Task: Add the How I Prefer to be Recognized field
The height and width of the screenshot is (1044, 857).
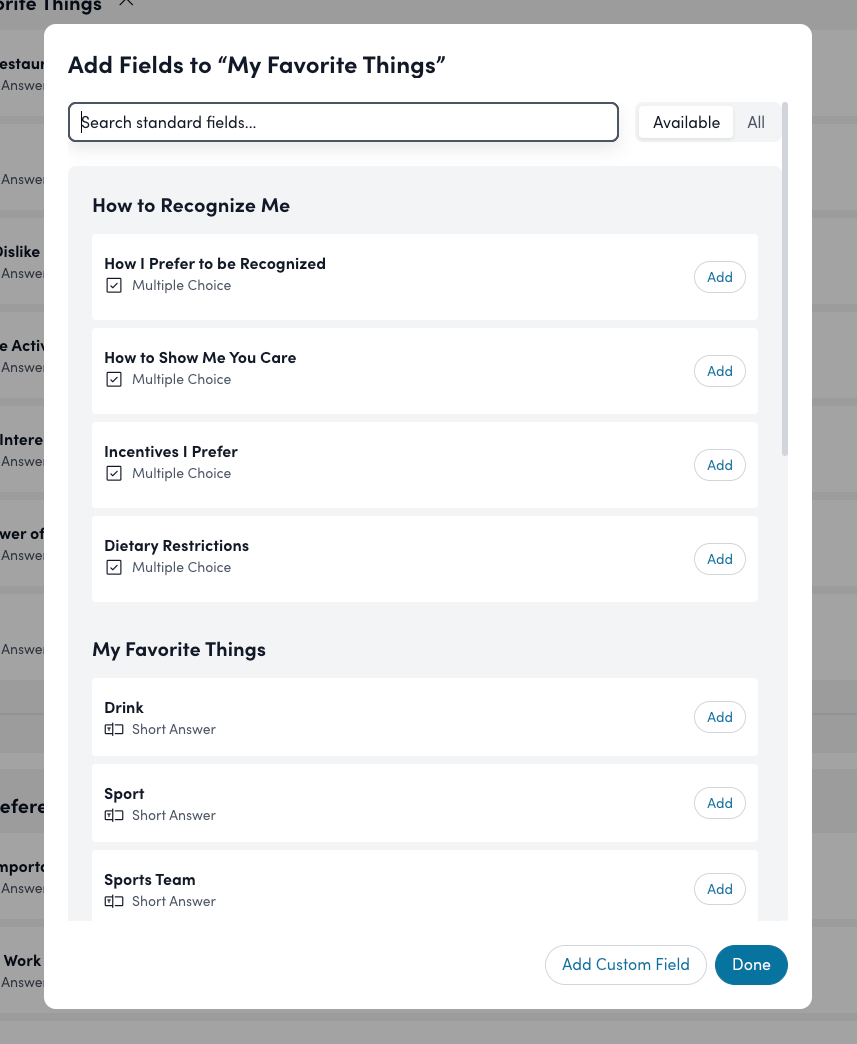Action: click(720, 278)
